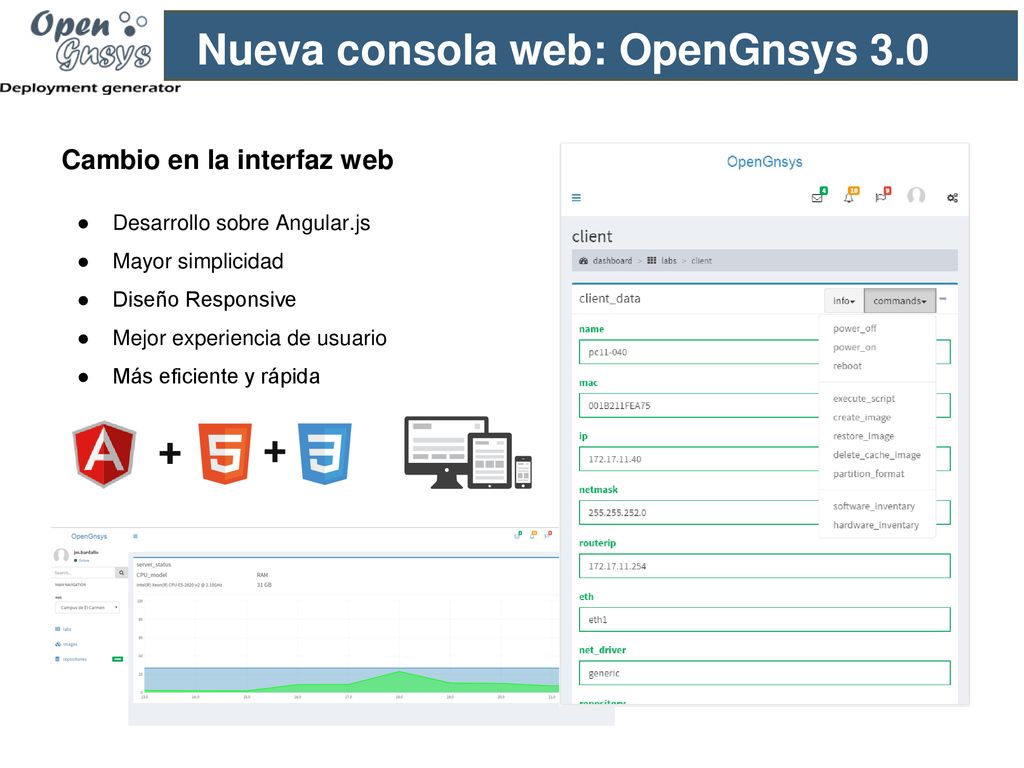The height and width of the screenshot is (768, 1024).
Task: Click the 'Diseño Responsive' bullet text
Action: pos(204,300)
